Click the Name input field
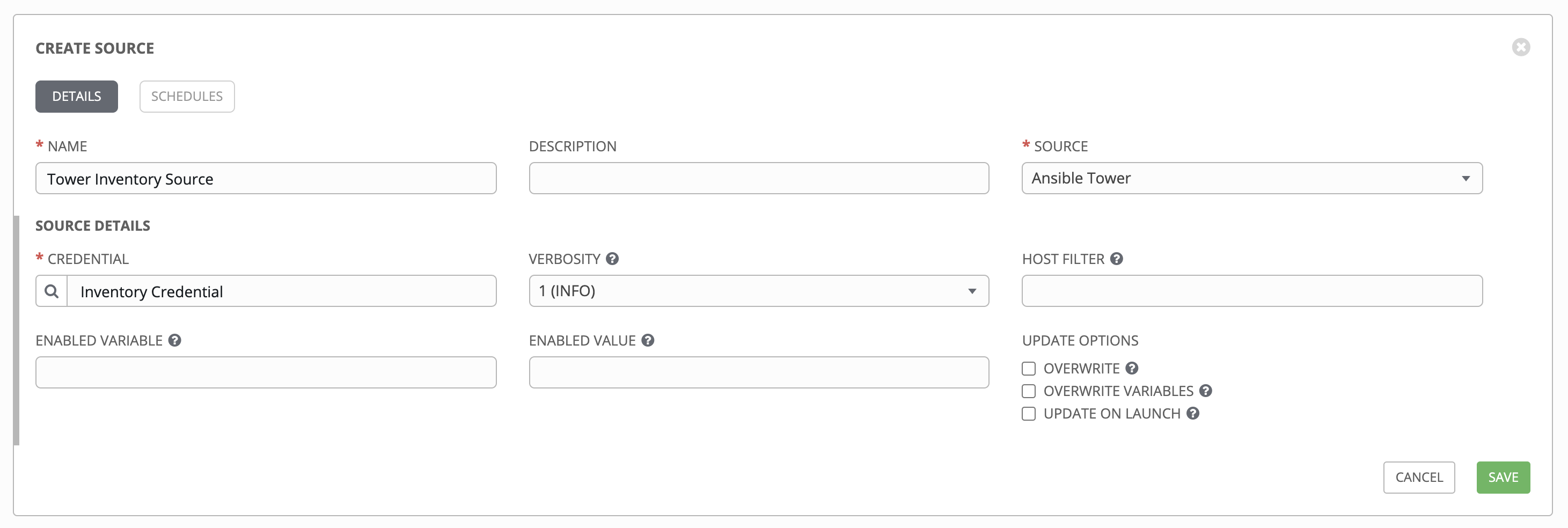1568x528 pixels. pyautogui.click(x=266, y=179)
